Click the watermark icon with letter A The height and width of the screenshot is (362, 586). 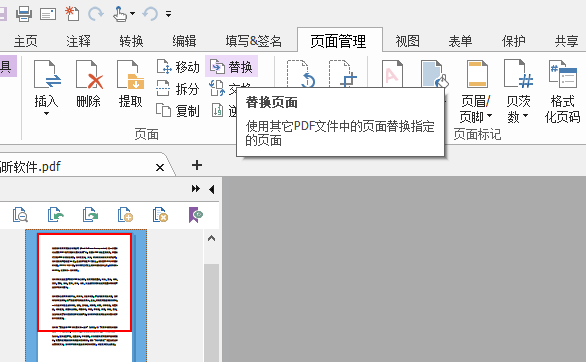click(x=392, y=74)
